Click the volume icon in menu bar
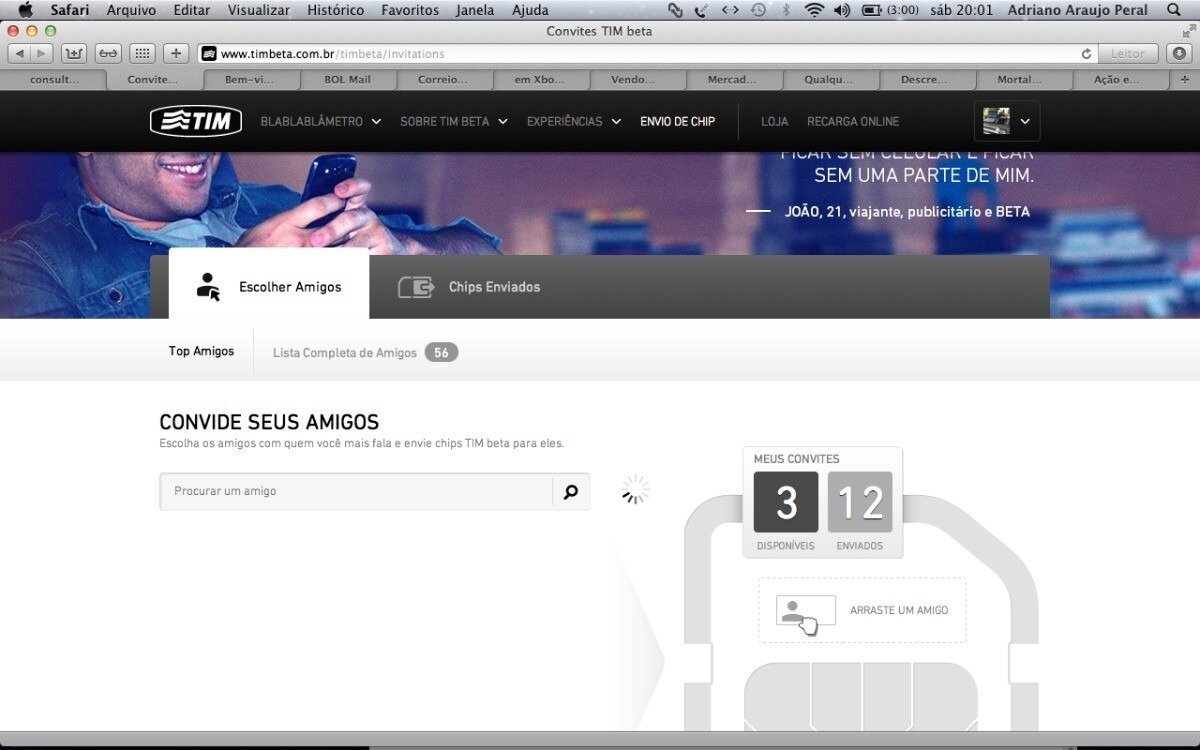This screenshot has height=750, width=1200. pyautogui.click(x=842, y=10)
